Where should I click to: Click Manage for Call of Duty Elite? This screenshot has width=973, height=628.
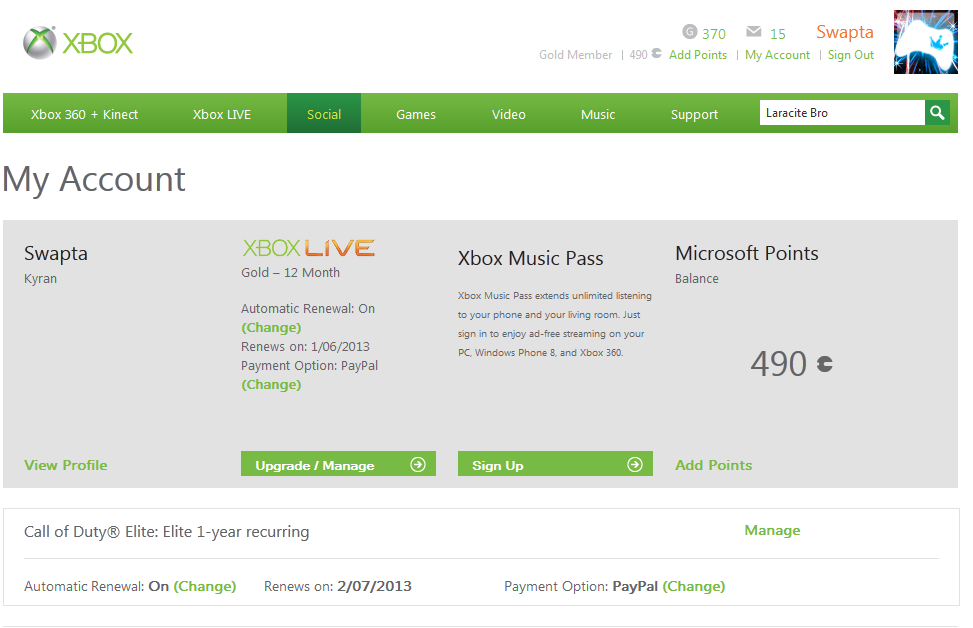click(773, 530)
